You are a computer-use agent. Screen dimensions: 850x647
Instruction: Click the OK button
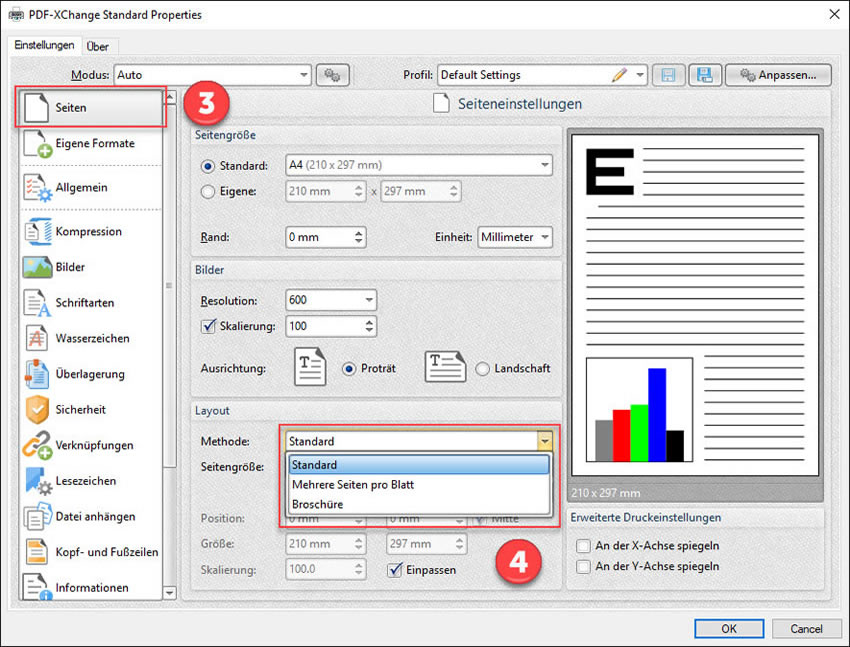[x=729, y=629]
